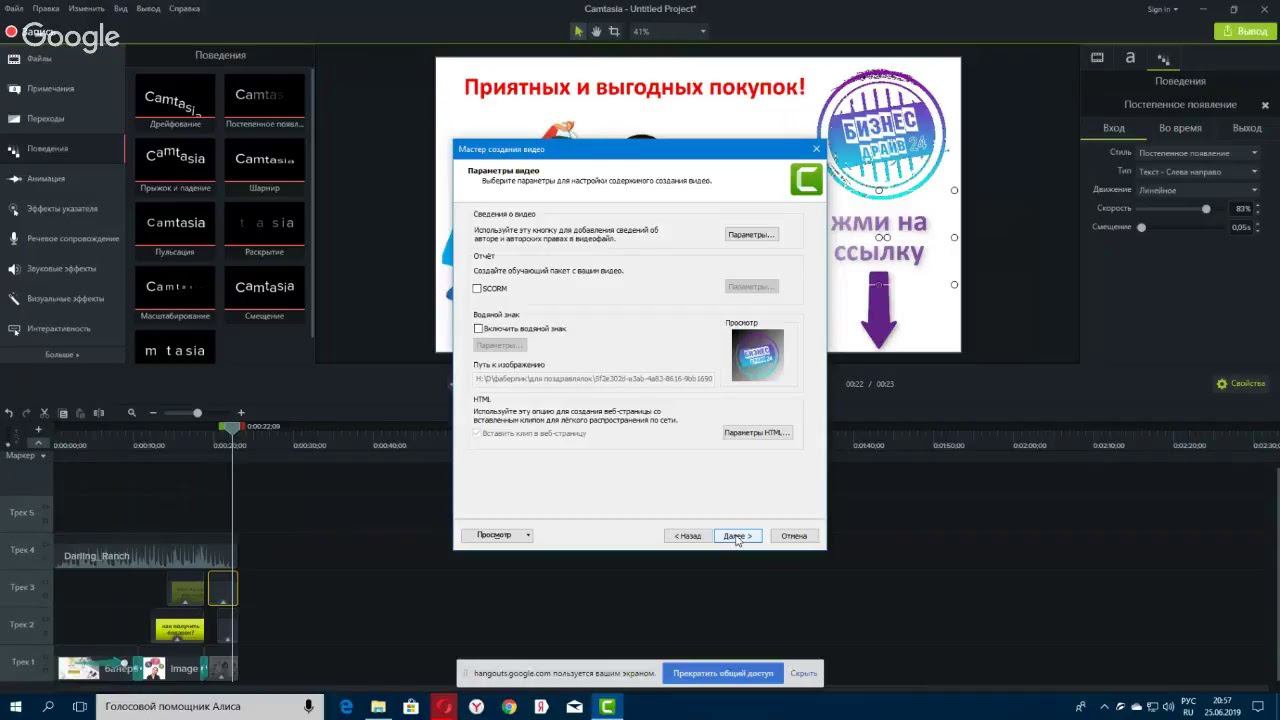The width and height of the screenshot is (1280, 720).
Task: Open the Эффекты указателя section
Action: point(62,209)
